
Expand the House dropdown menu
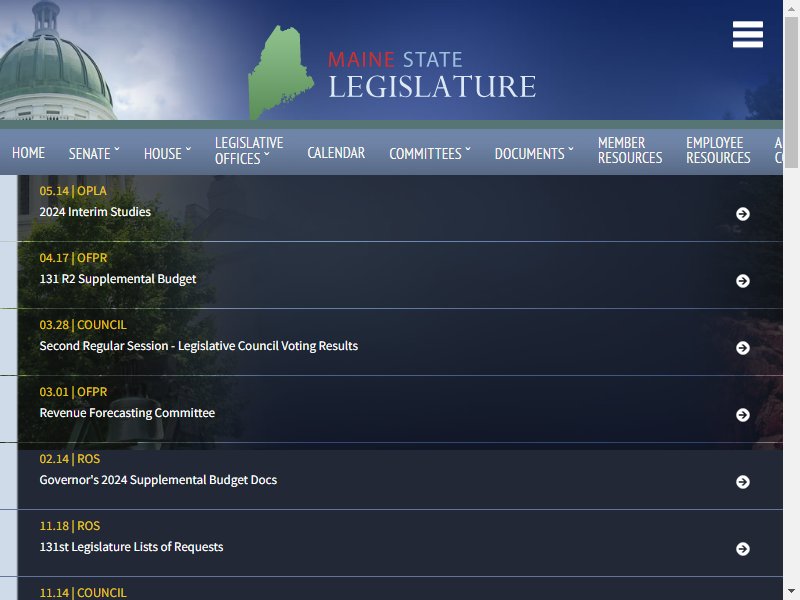167,153
